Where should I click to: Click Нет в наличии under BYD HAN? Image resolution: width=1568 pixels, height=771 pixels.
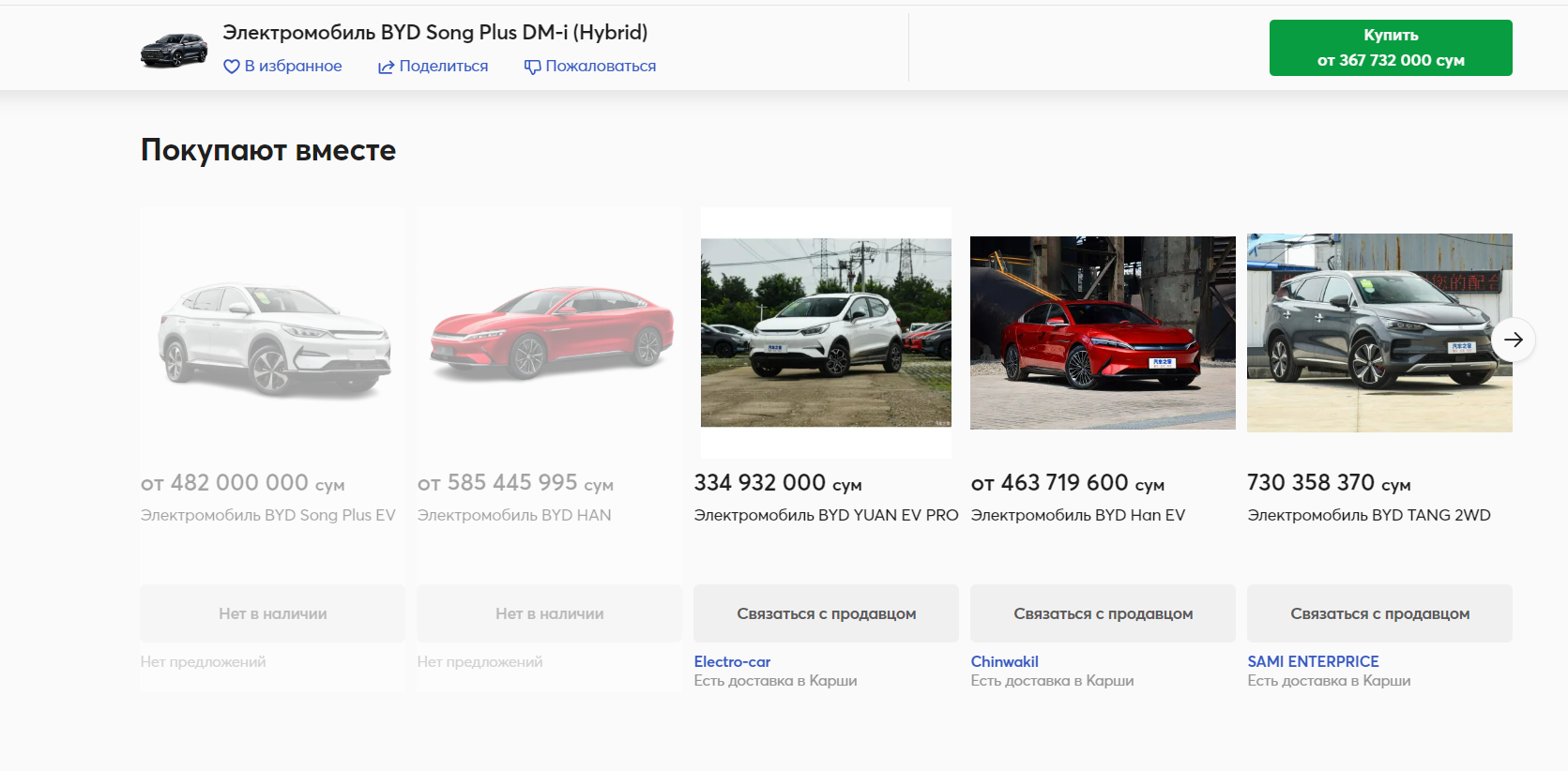pos(550,613)
